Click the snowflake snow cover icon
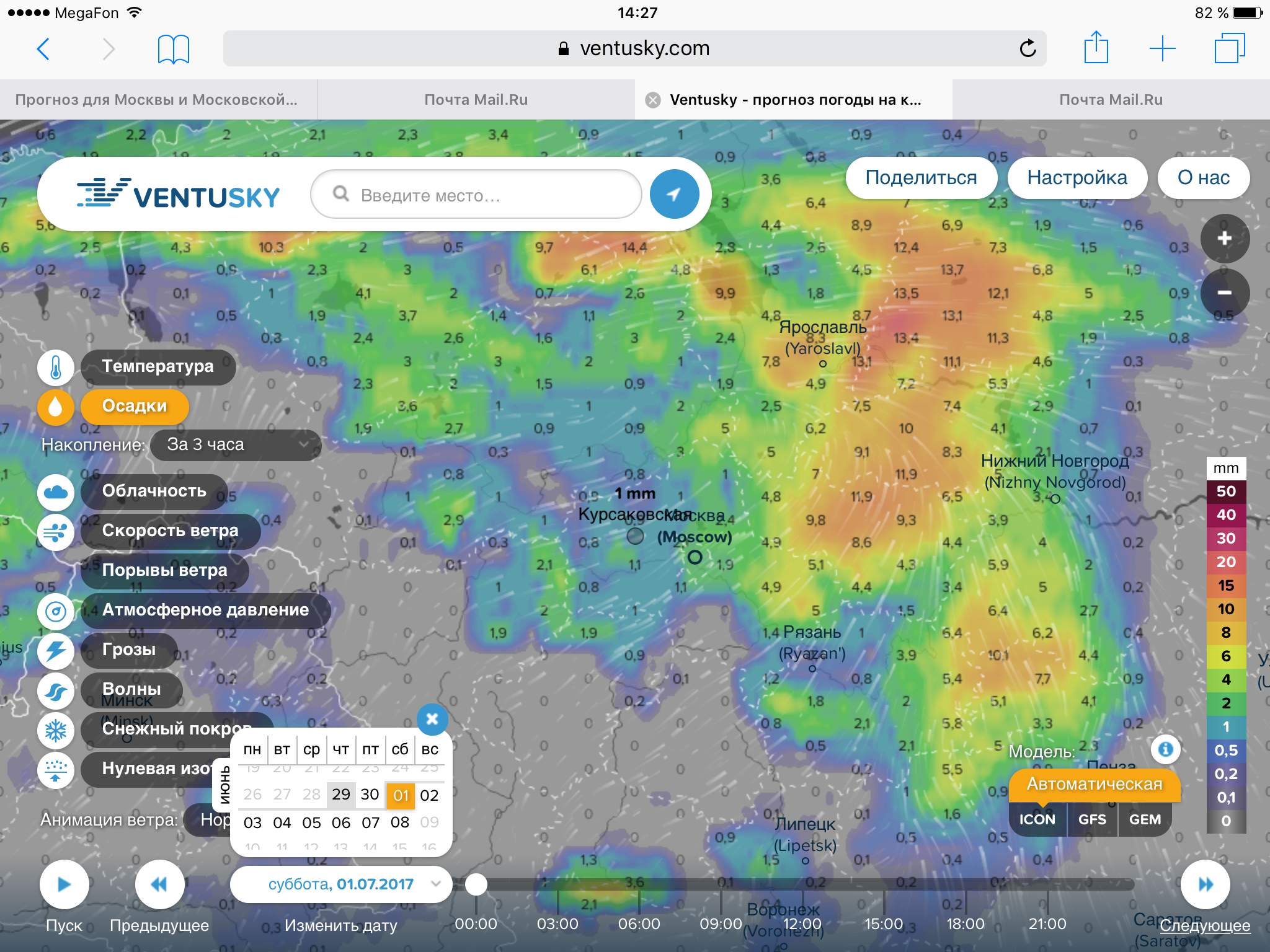 click(x=56, y=730)
